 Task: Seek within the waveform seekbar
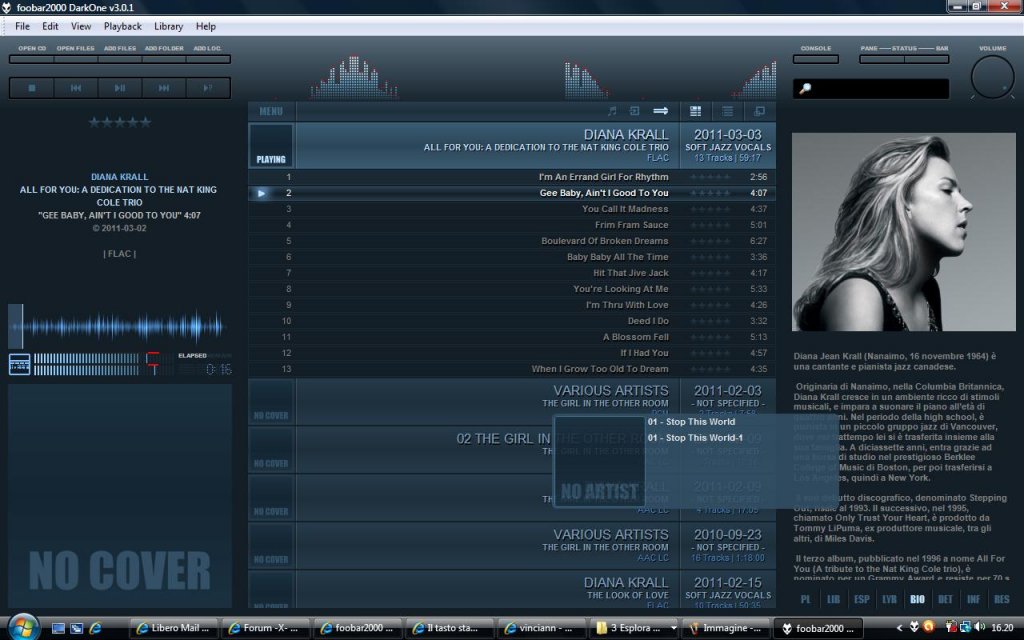click(119, 326)
